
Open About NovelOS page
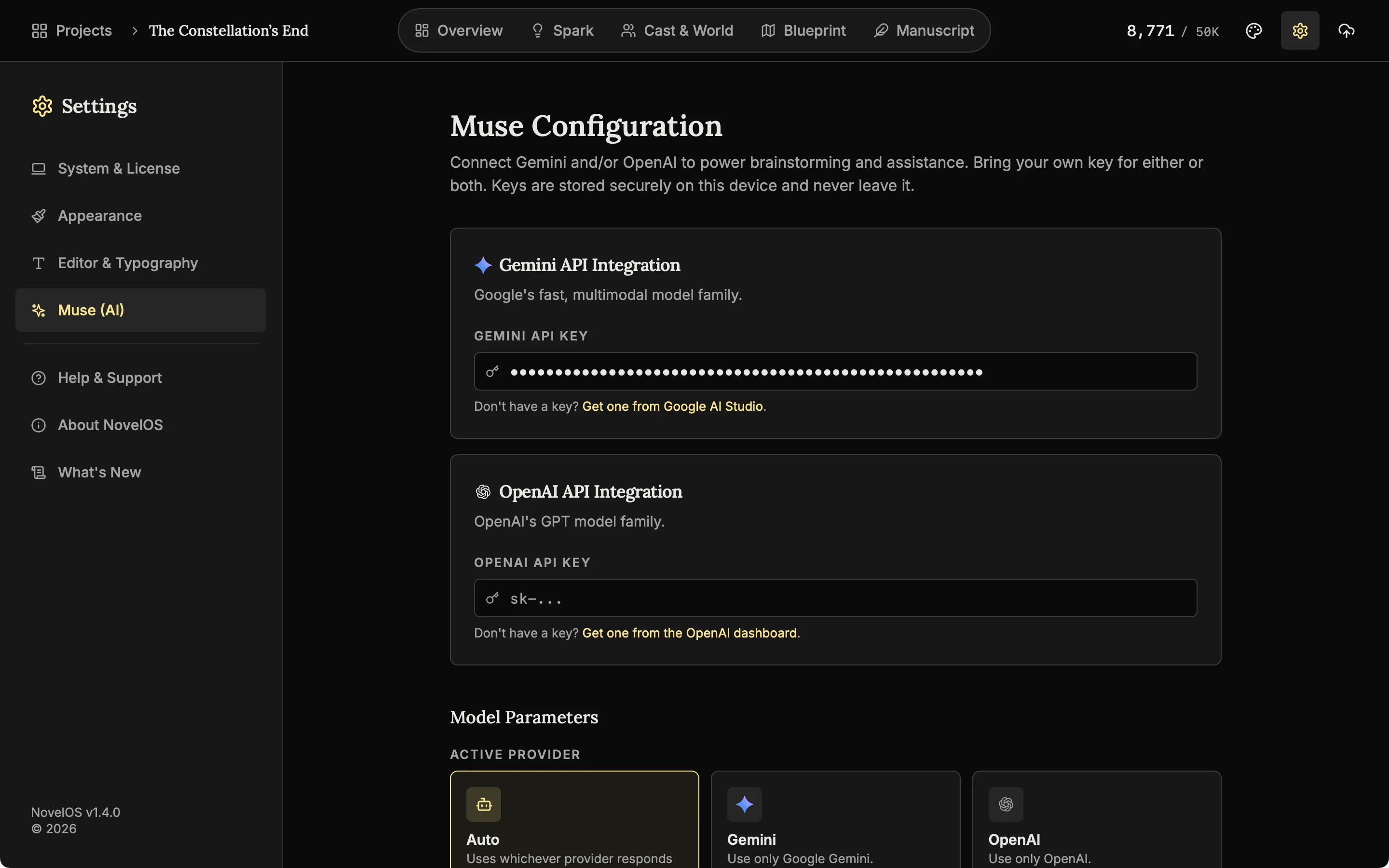tap(141, 425)
